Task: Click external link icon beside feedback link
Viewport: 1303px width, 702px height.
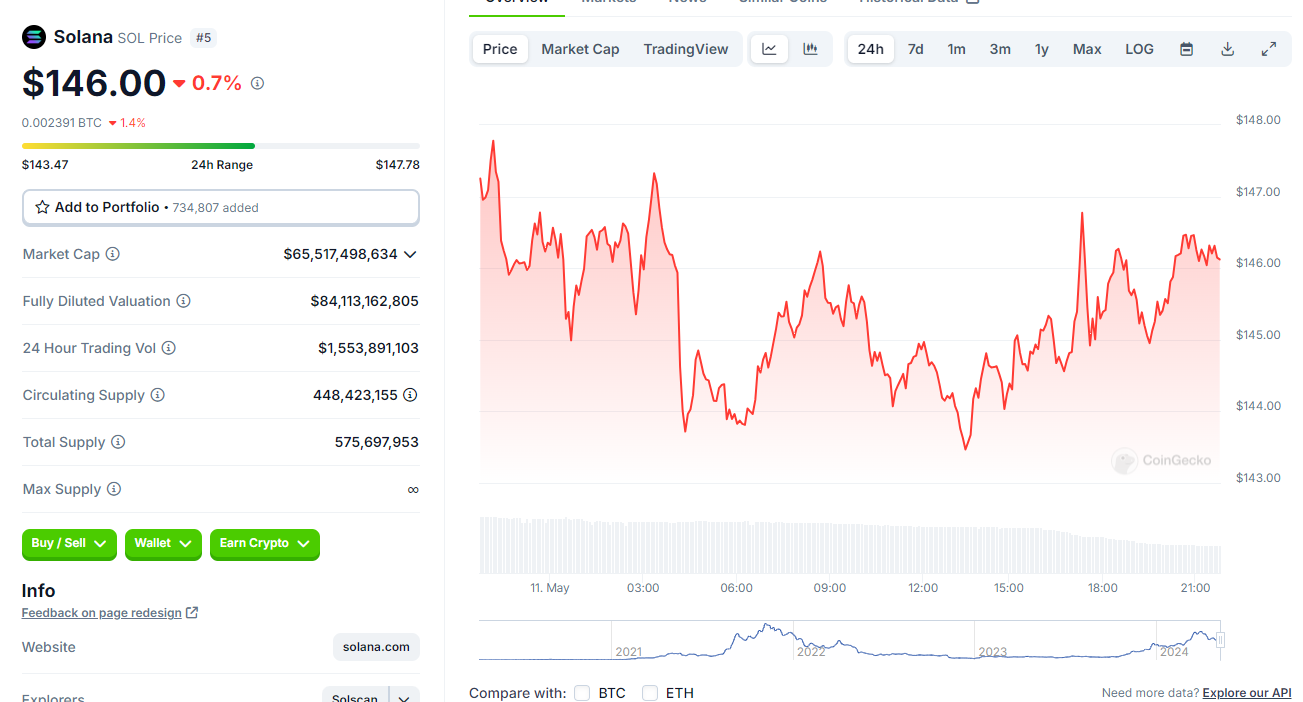Action: point(192,613)
